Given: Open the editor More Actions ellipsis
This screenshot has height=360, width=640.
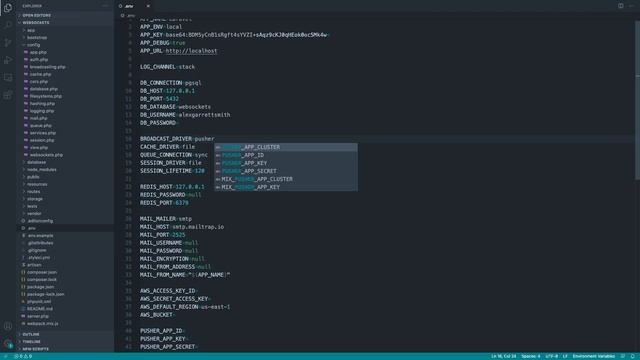Looking at the screenshot, I should pos(631,6).
